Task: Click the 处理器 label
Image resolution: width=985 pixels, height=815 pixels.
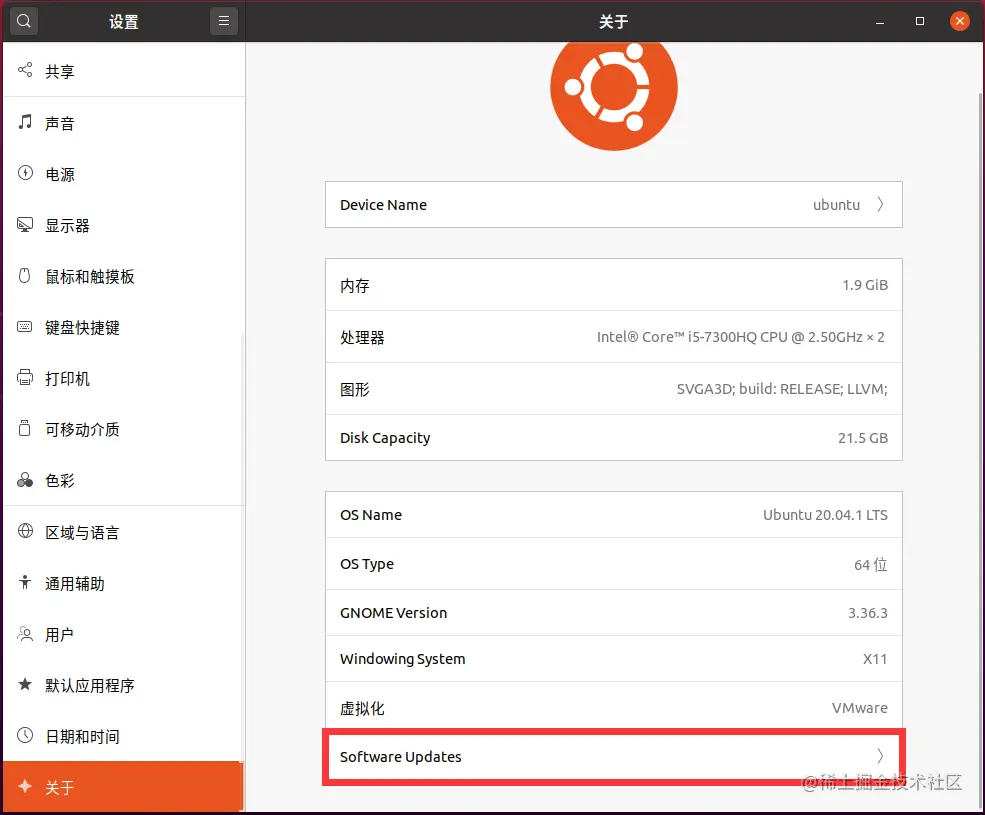Action: tap(362, 337)
